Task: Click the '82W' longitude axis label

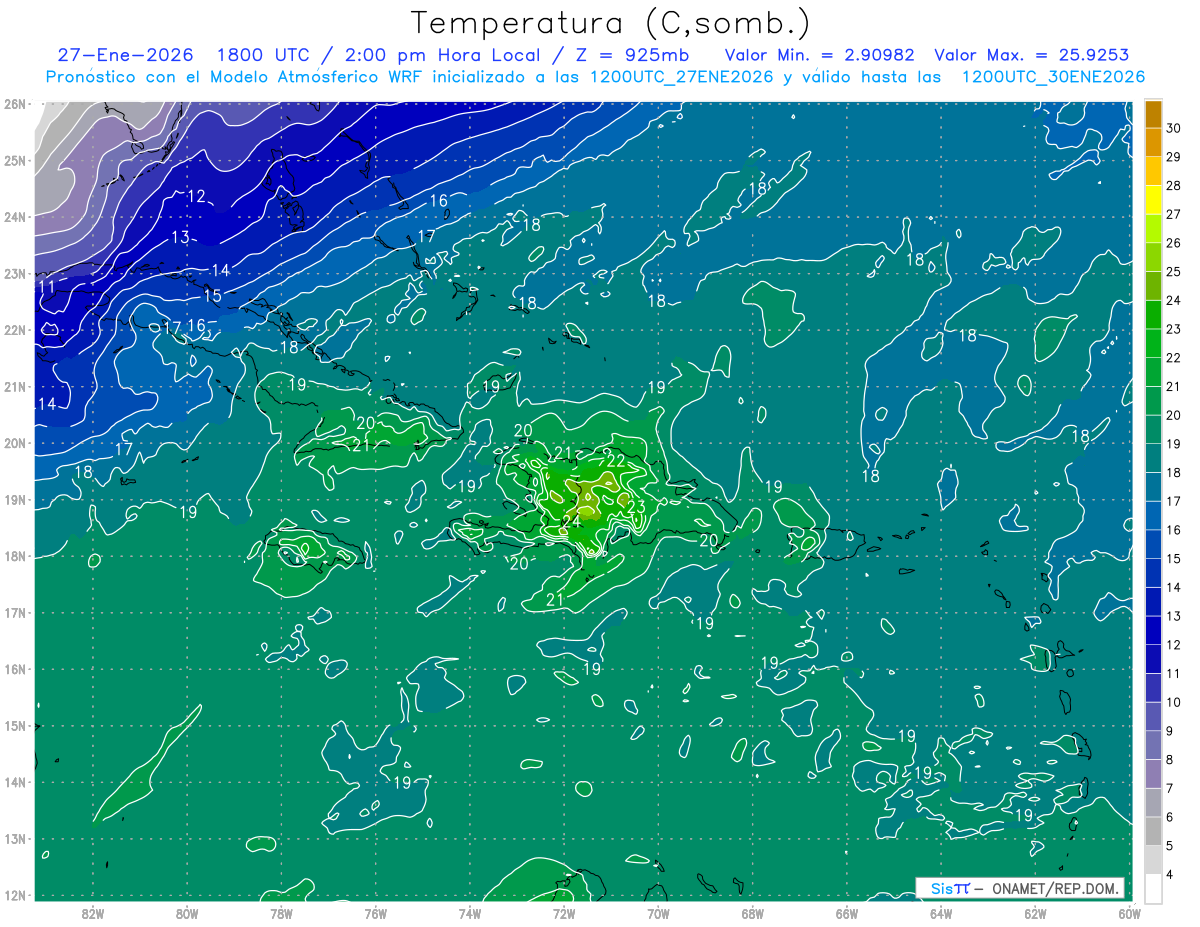Action: tap(93, 914)
